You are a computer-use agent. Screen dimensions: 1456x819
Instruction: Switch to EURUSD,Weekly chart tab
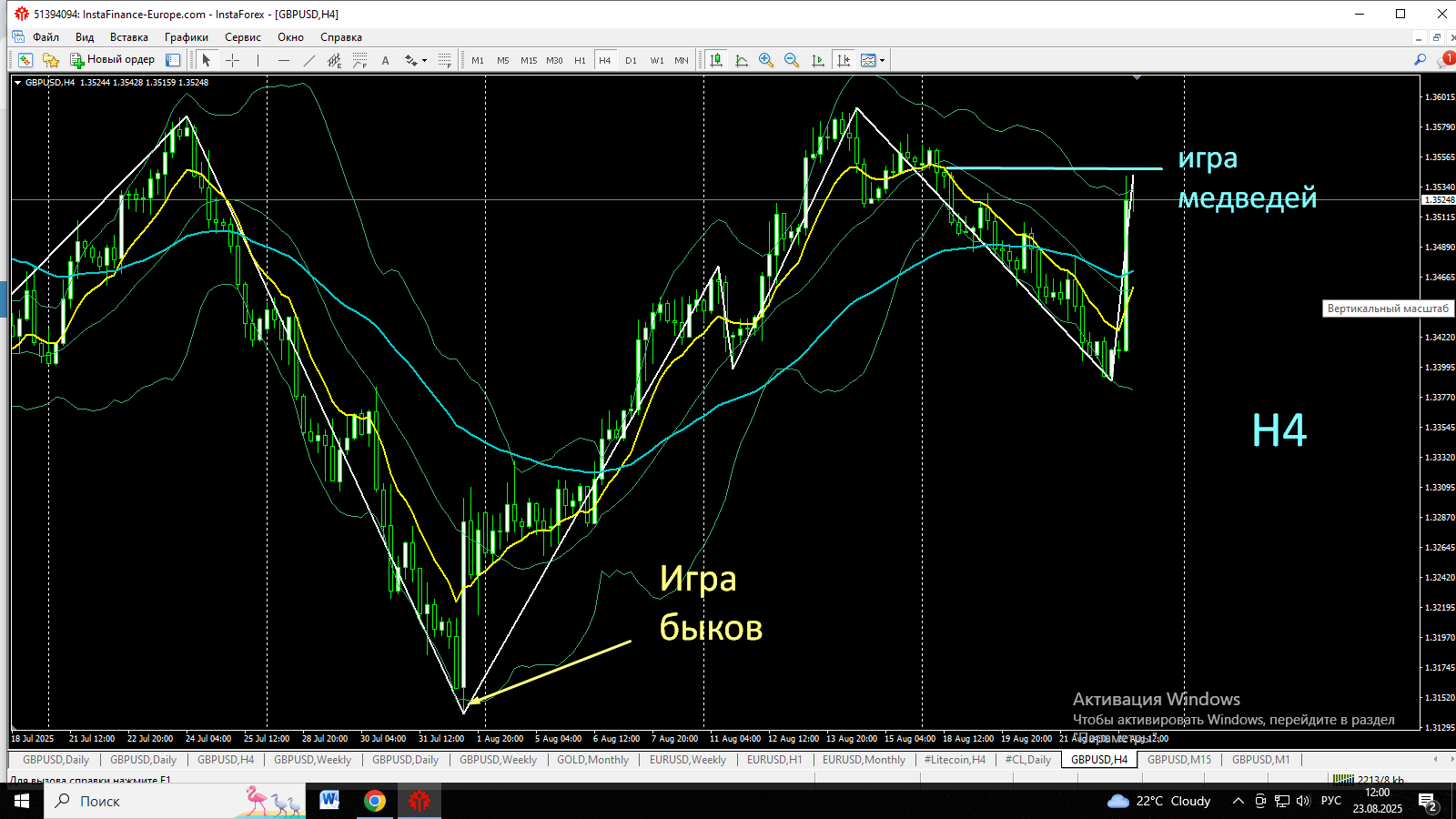pos(688,760)
